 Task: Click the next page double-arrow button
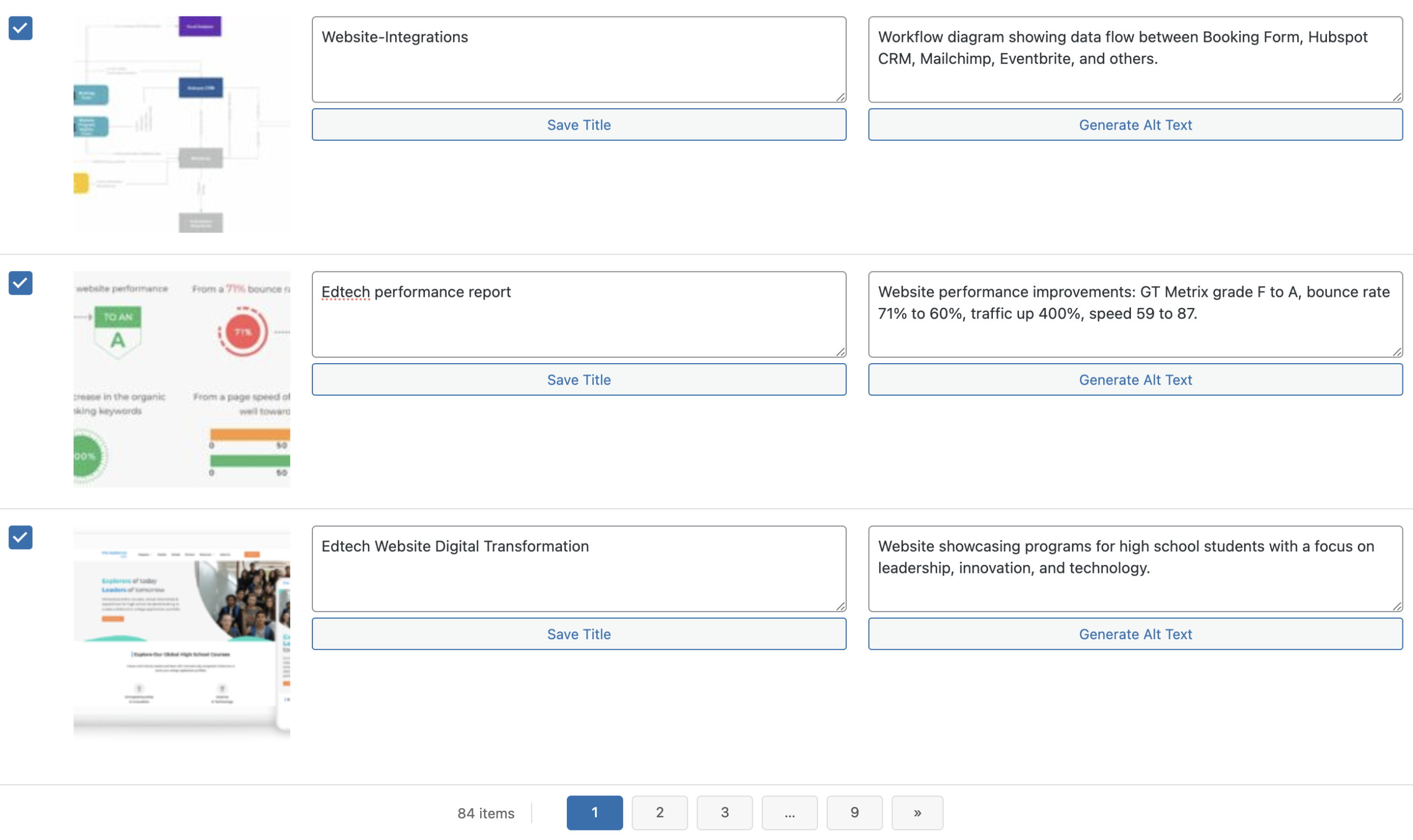tap(917, 813)
